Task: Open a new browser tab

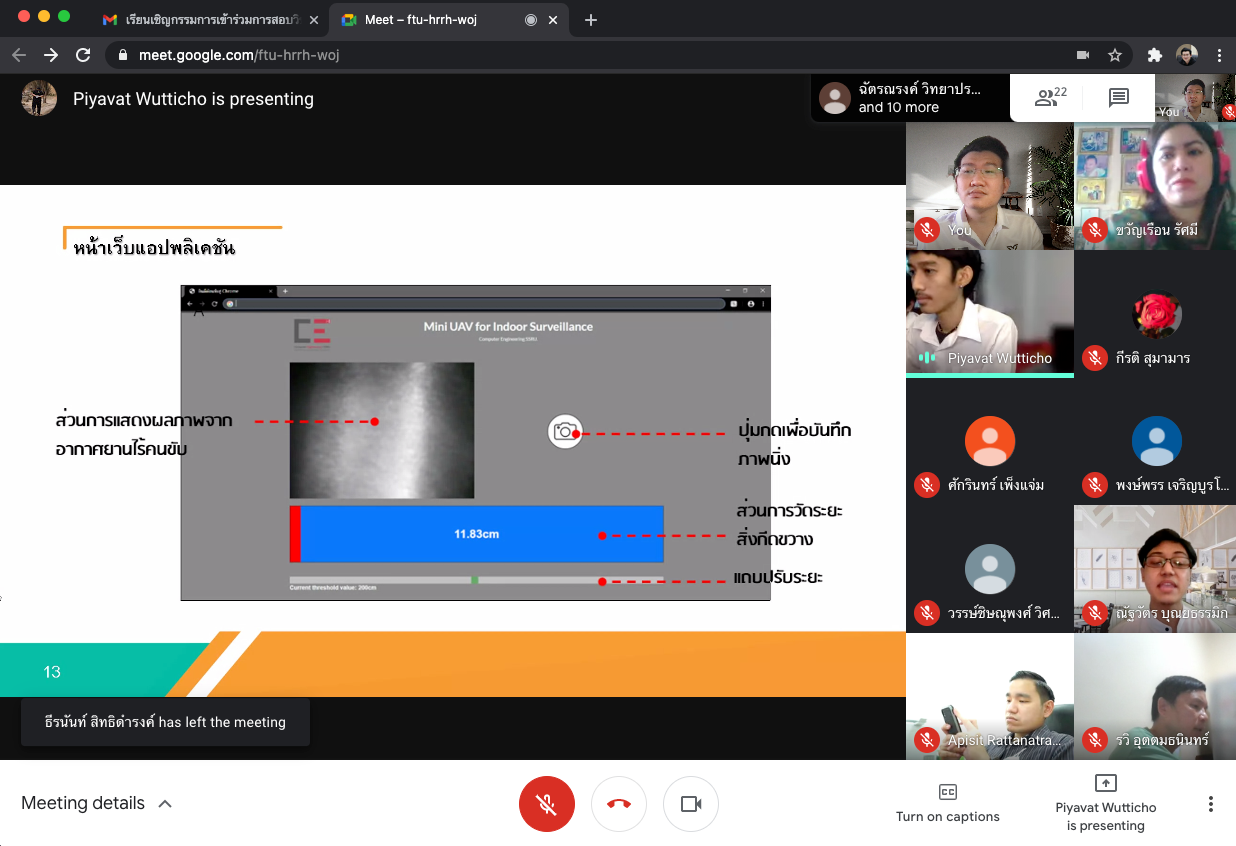Action: tap(591, 19)
